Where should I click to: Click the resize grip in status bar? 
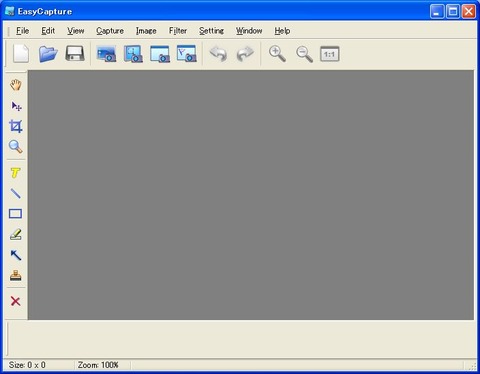(x=473, y=366)
